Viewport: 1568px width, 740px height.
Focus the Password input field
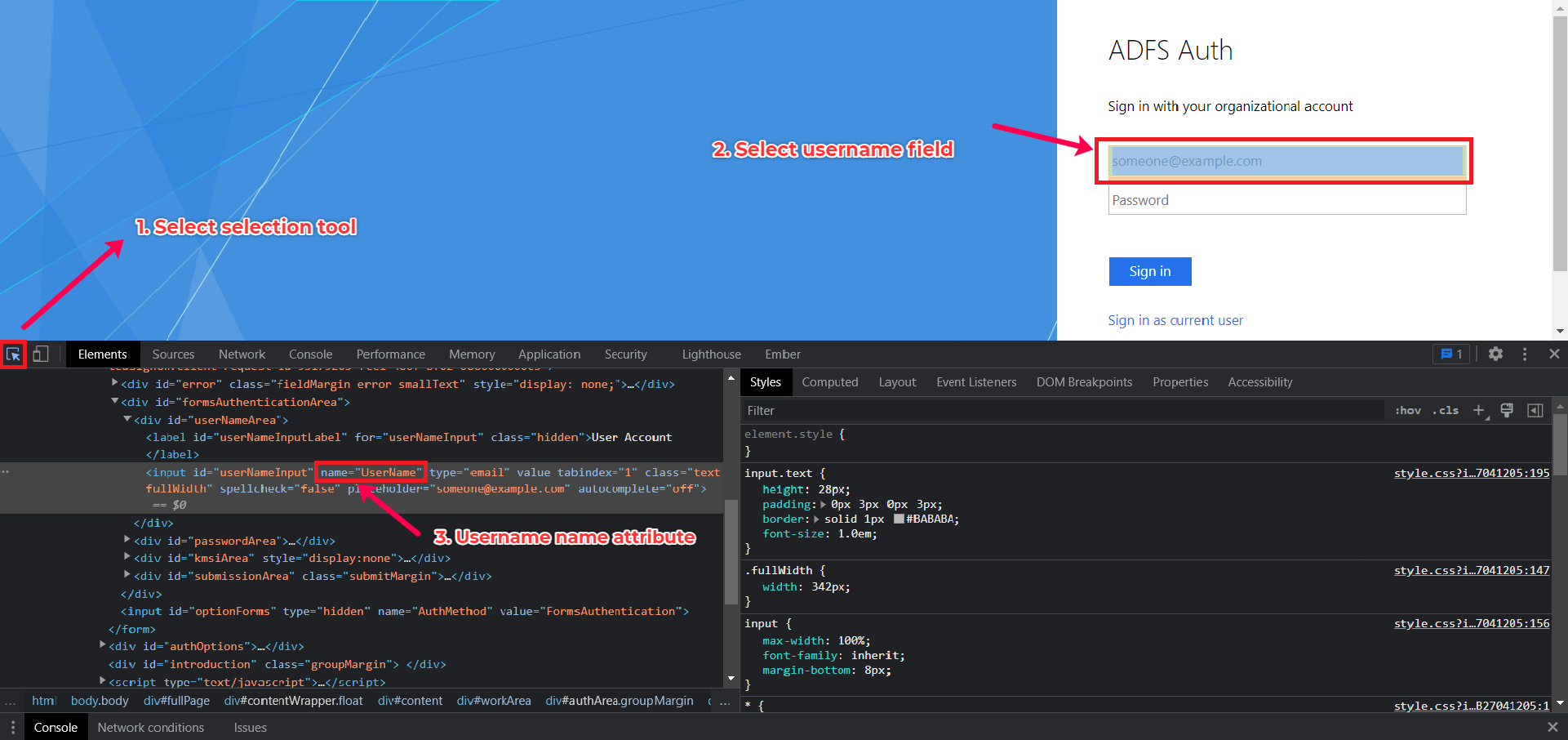pyautogui.click(x=1287, y=200)
